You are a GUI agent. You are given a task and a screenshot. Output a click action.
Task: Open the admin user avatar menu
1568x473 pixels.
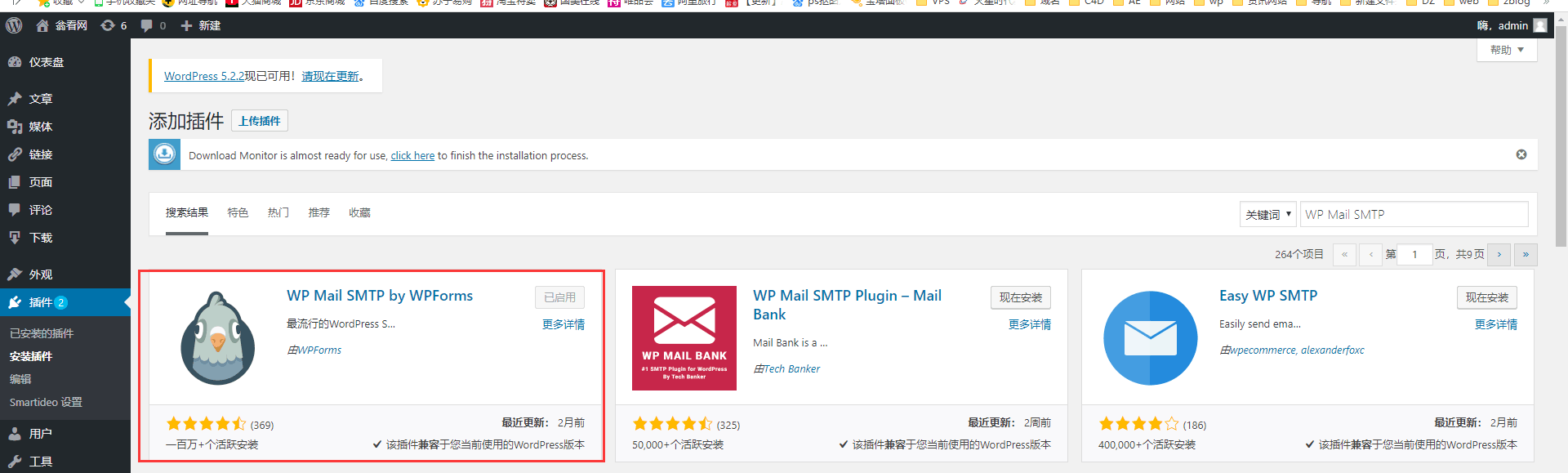pyautogui.click(x=1540, y=25)
